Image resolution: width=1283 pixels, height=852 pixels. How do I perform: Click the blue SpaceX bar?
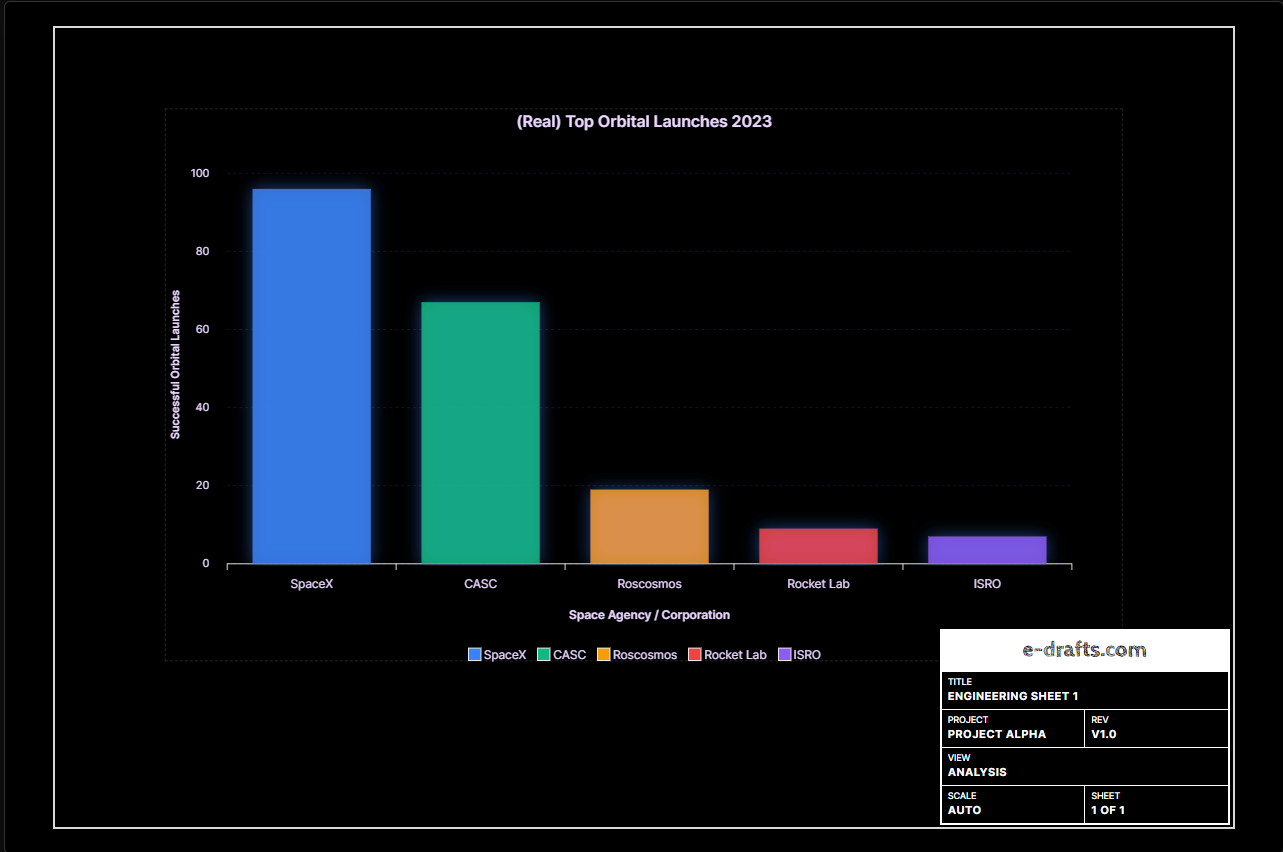[311, 376]
